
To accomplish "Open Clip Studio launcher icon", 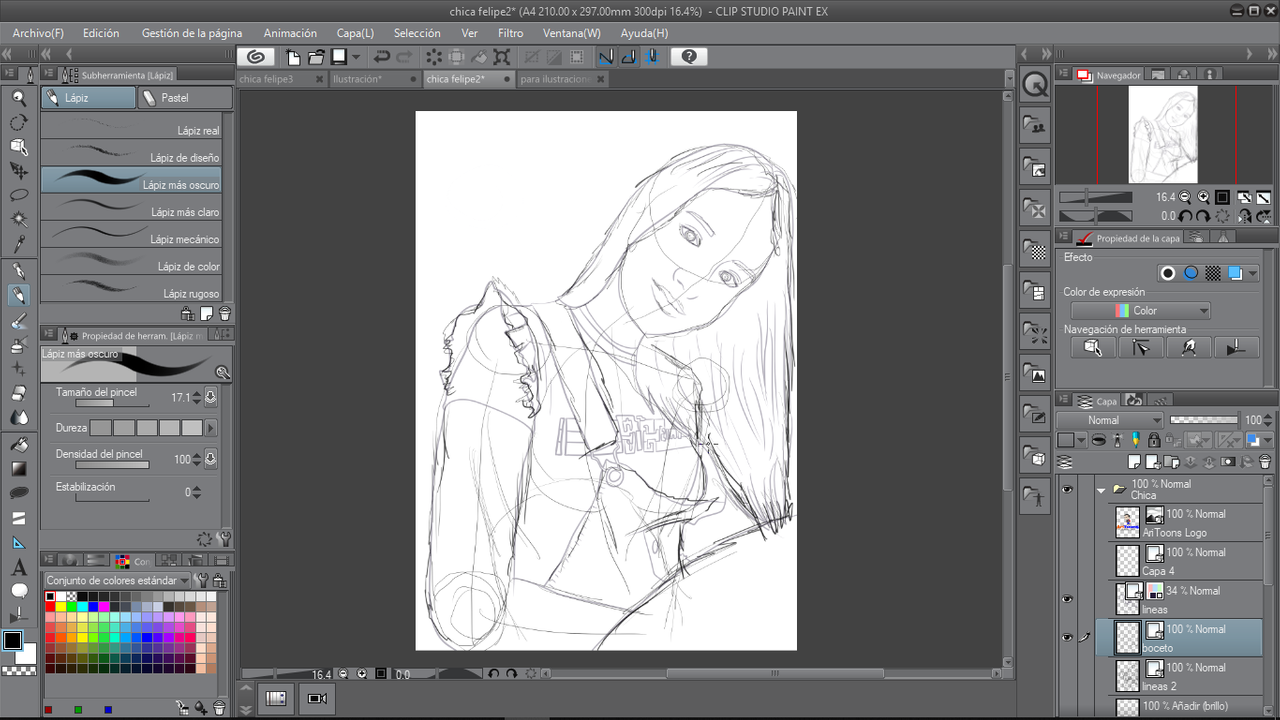I will (256, 57).
